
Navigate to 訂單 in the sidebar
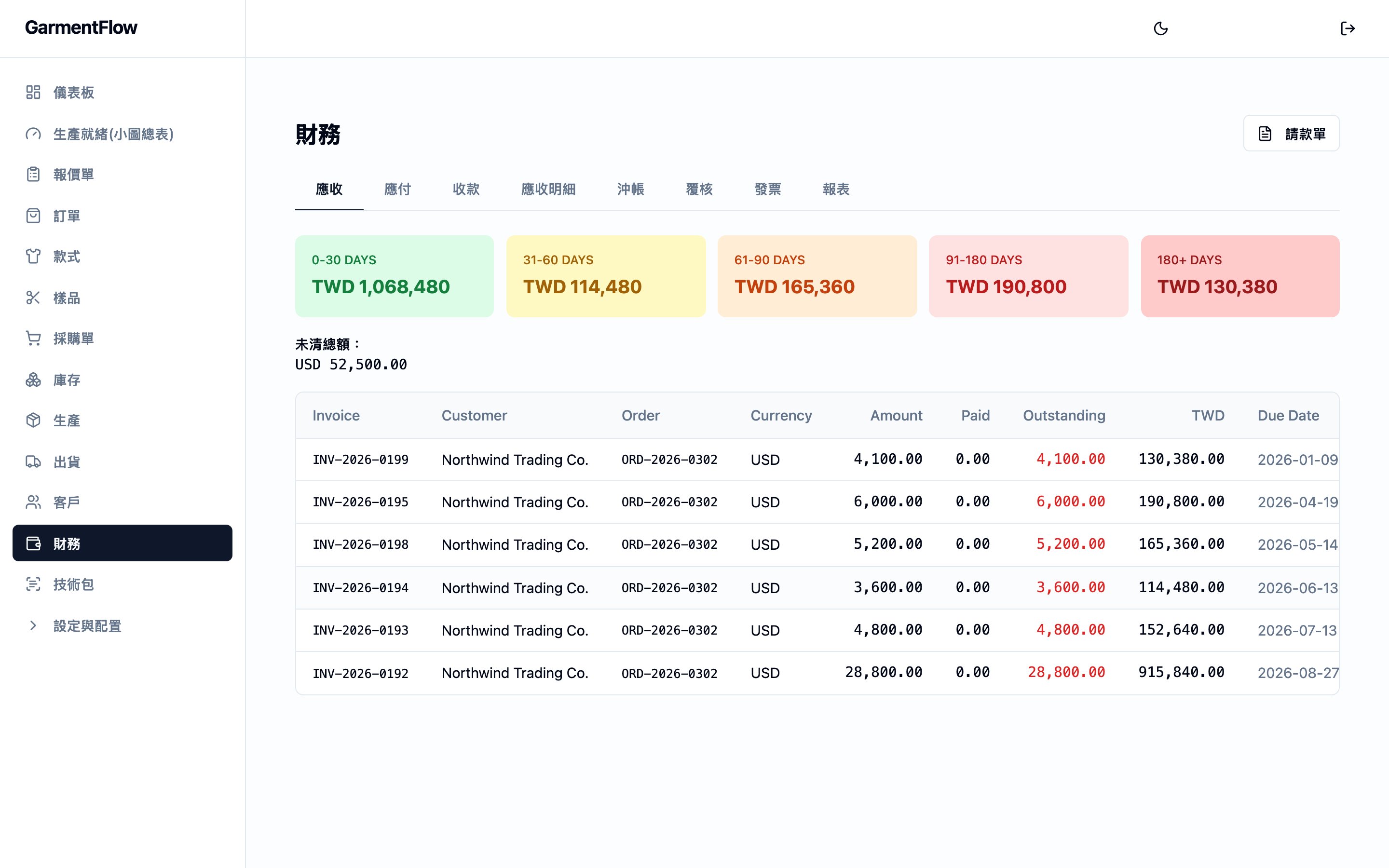tap(122, 216)
